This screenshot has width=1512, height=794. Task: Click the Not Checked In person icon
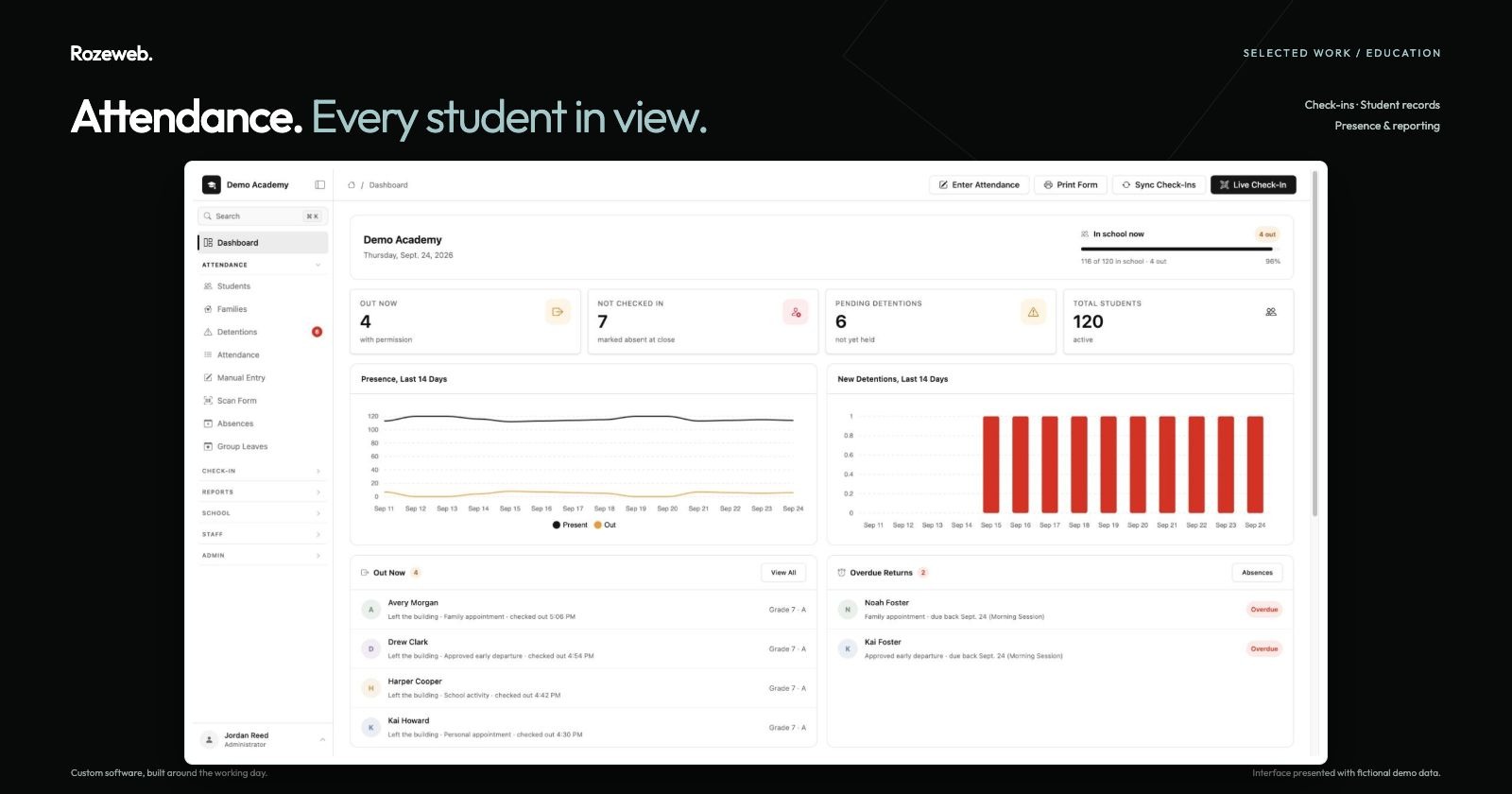[796, 312]
